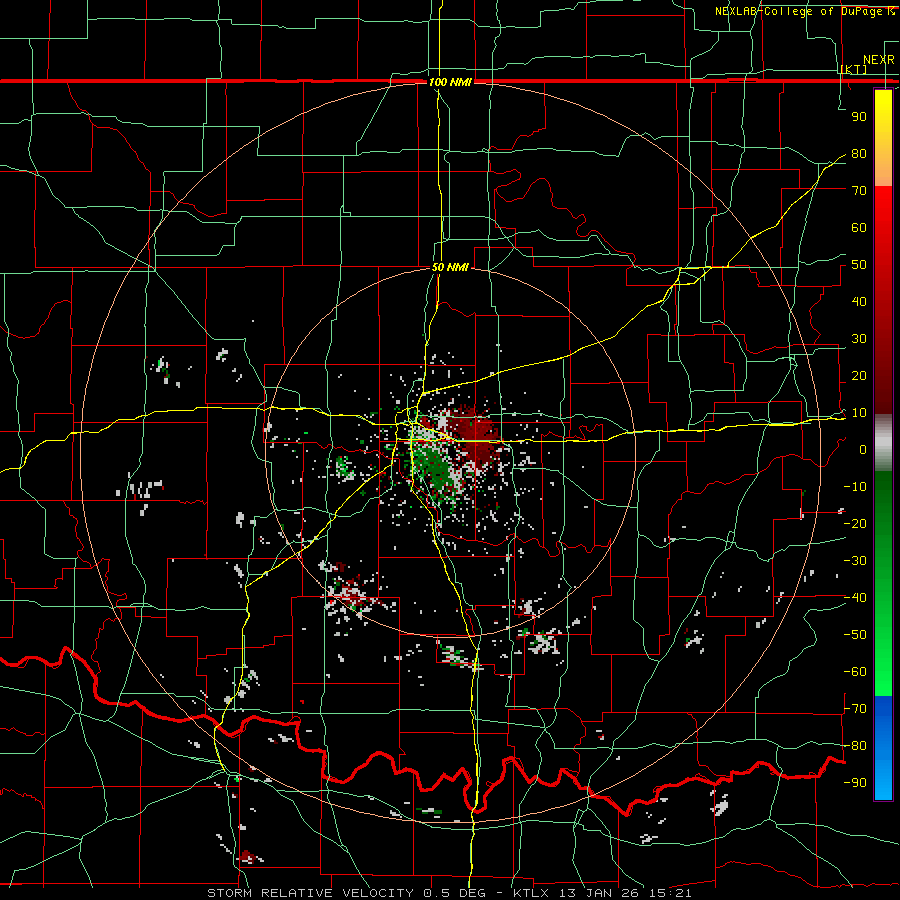900x900 pixels.
Task: Click the -30 value on velocity scale
Action: coord(855,561)
